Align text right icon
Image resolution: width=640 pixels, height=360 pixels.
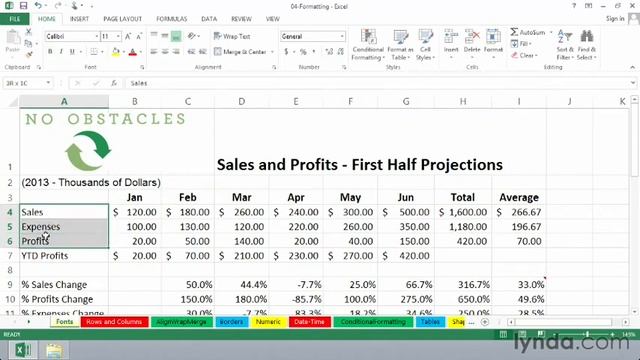tap(176, 52)
